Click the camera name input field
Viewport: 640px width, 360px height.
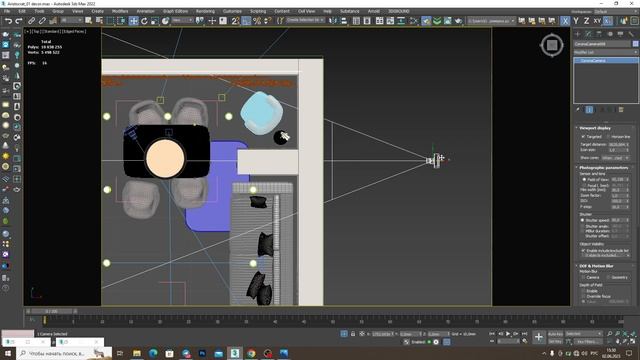pos(602,44)
